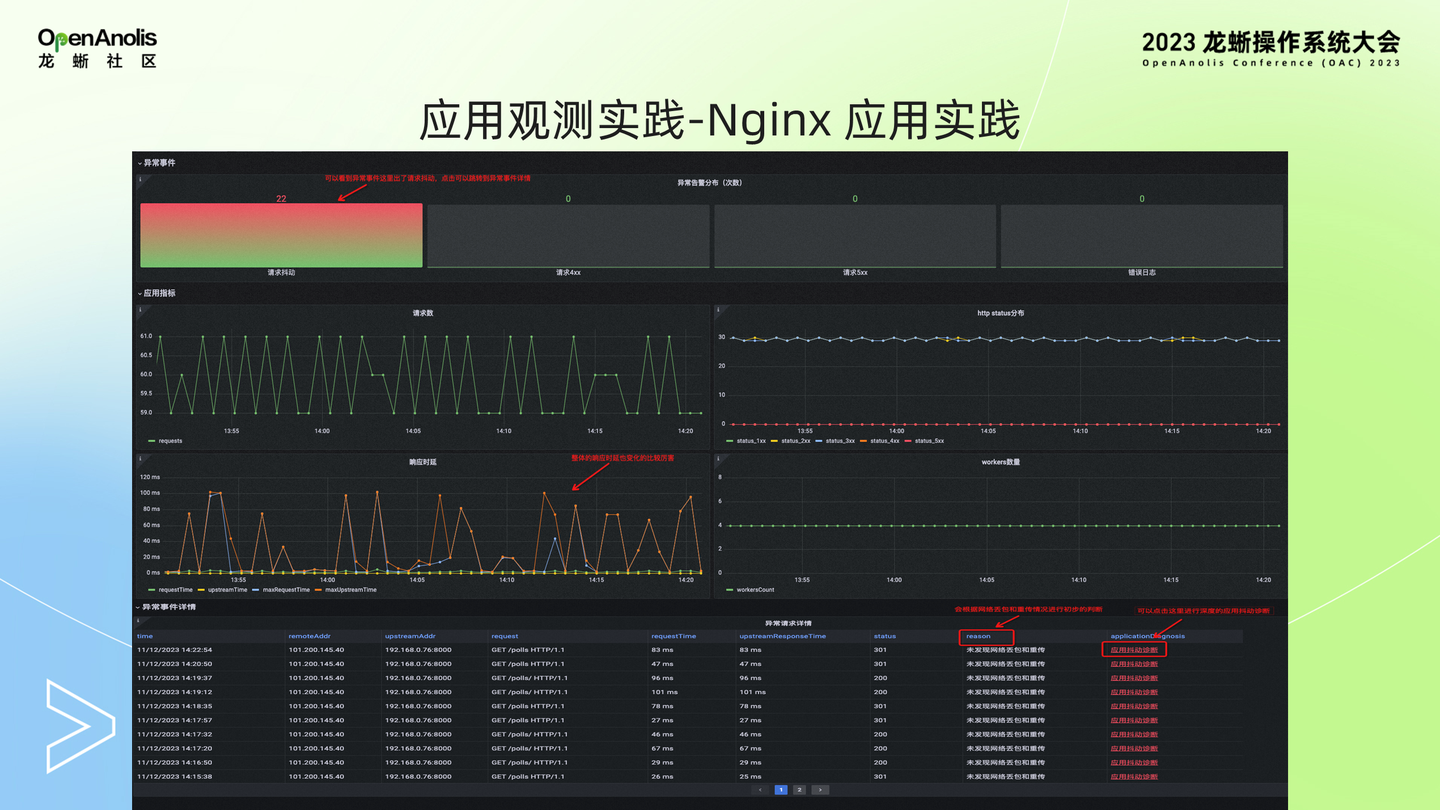Open info icon of 请求数 panel
The image size is (1440, 810).
point(140,310)
